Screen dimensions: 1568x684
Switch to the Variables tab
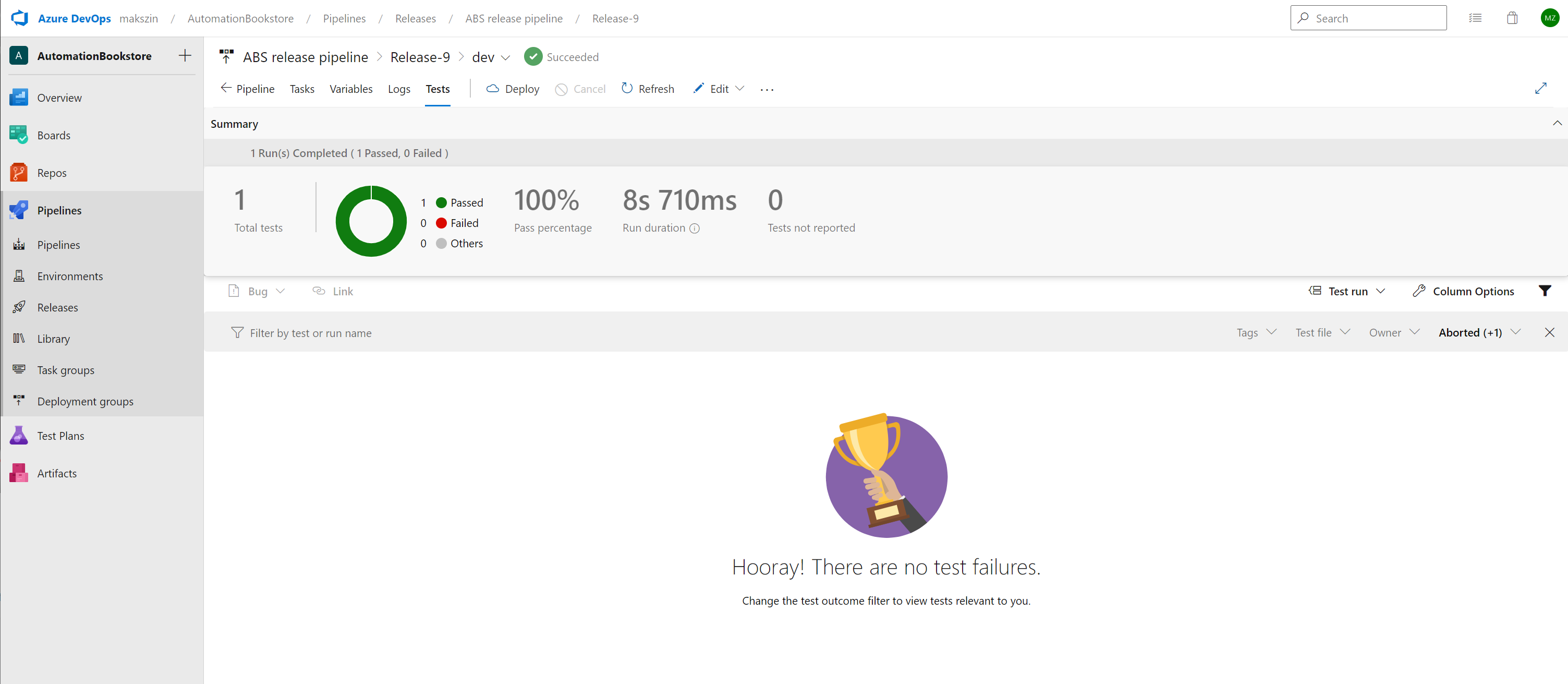[x=350, y=89]
